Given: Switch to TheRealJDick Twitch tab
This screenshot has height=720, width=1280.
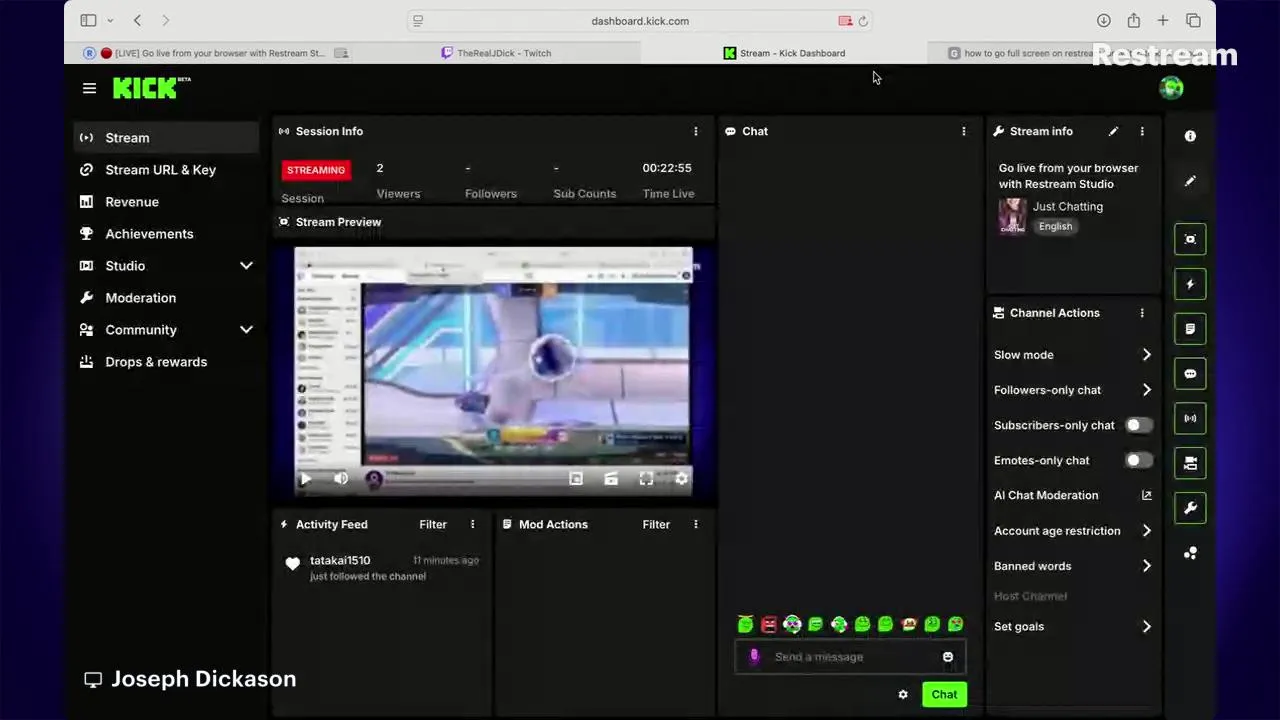Looking at the screenshot, I should (x=497, y=53).
